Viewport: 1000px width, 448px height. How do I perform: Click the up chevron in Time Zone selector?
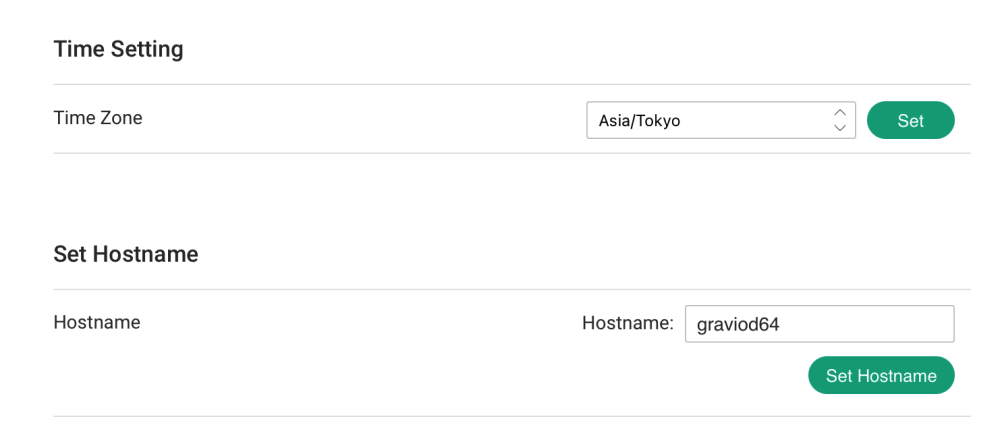pos(840,113)
